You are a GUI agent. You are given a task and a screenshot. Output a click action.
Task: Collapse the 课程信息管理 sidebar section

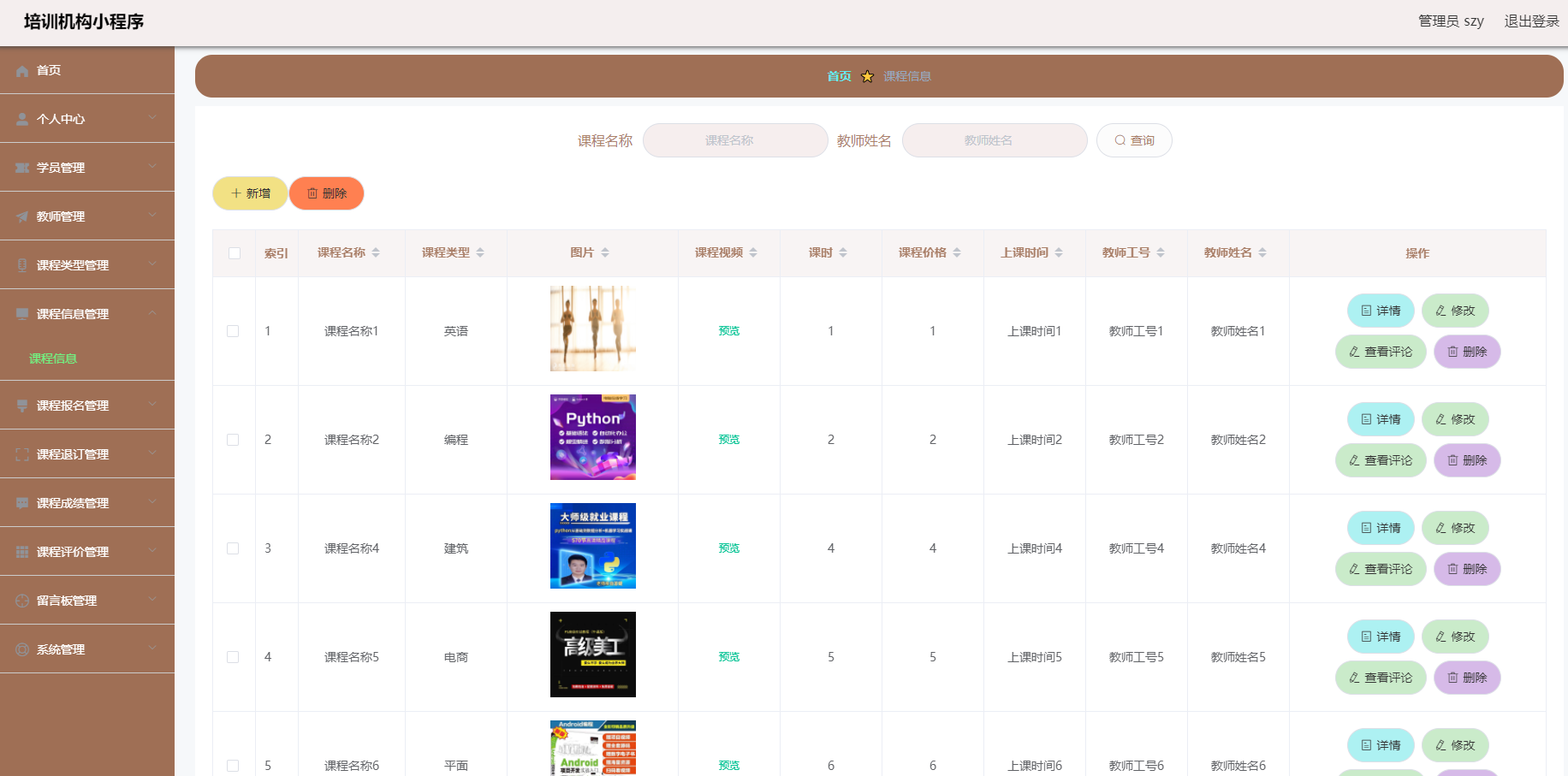[86, 314]
